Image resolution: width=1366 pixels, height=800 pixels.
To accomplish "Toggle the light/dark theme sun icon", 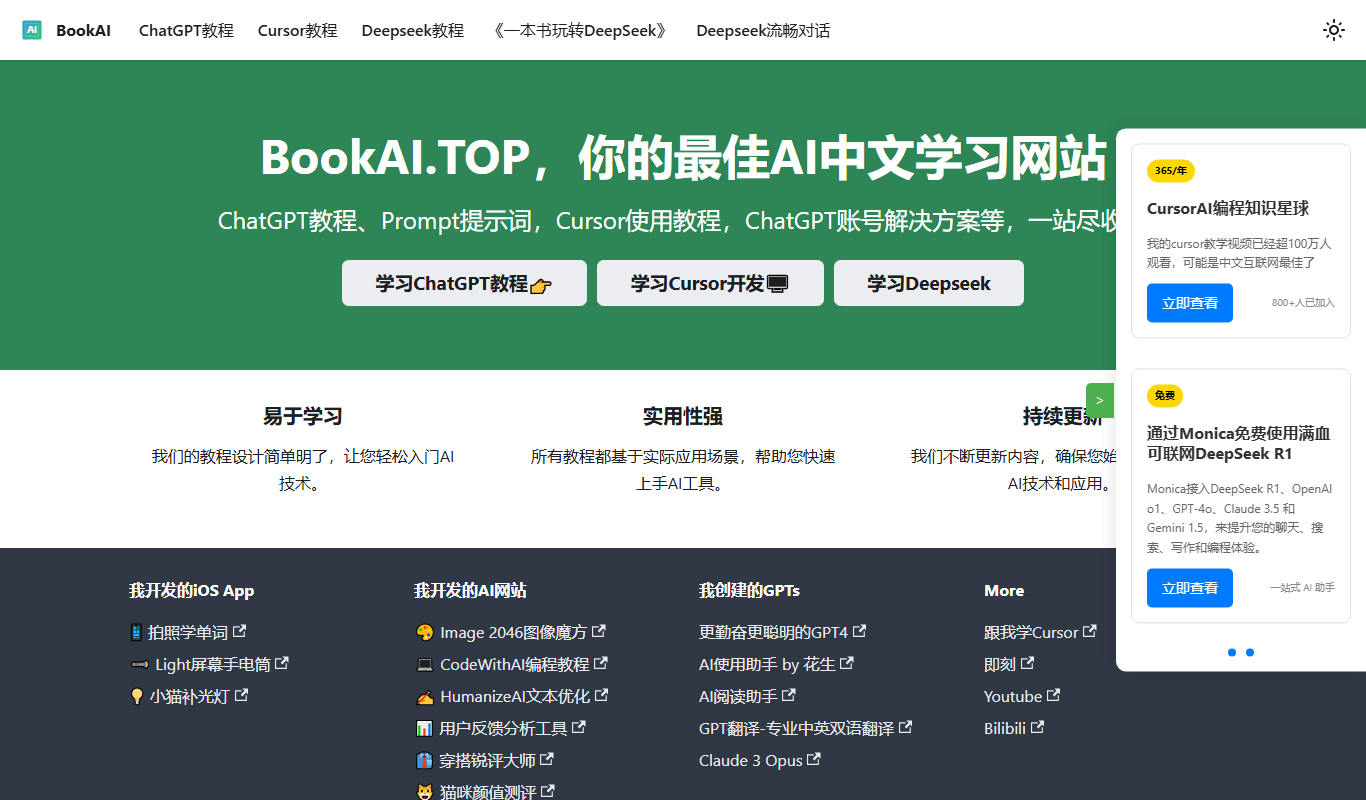I will (x=1334, y=30).
